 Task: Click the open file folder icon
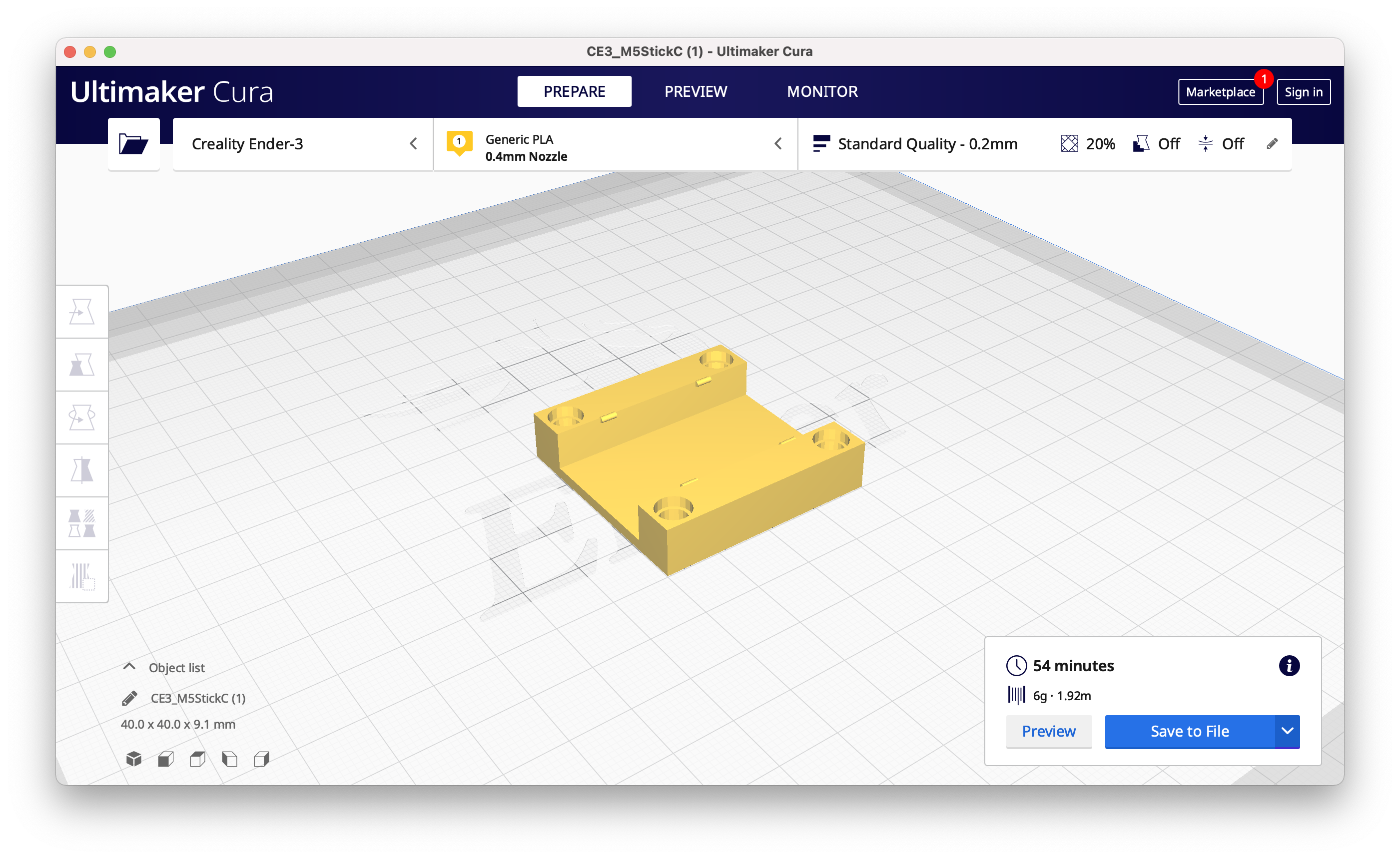click(133, 144)
